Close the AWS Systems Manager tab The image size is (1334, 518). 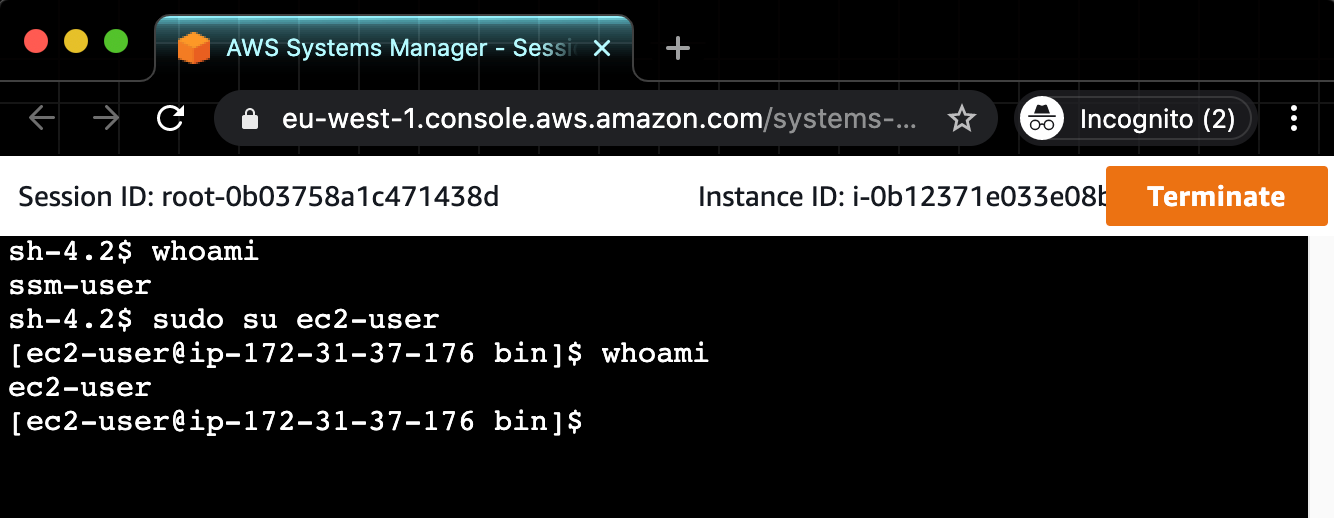click(602, 48)
